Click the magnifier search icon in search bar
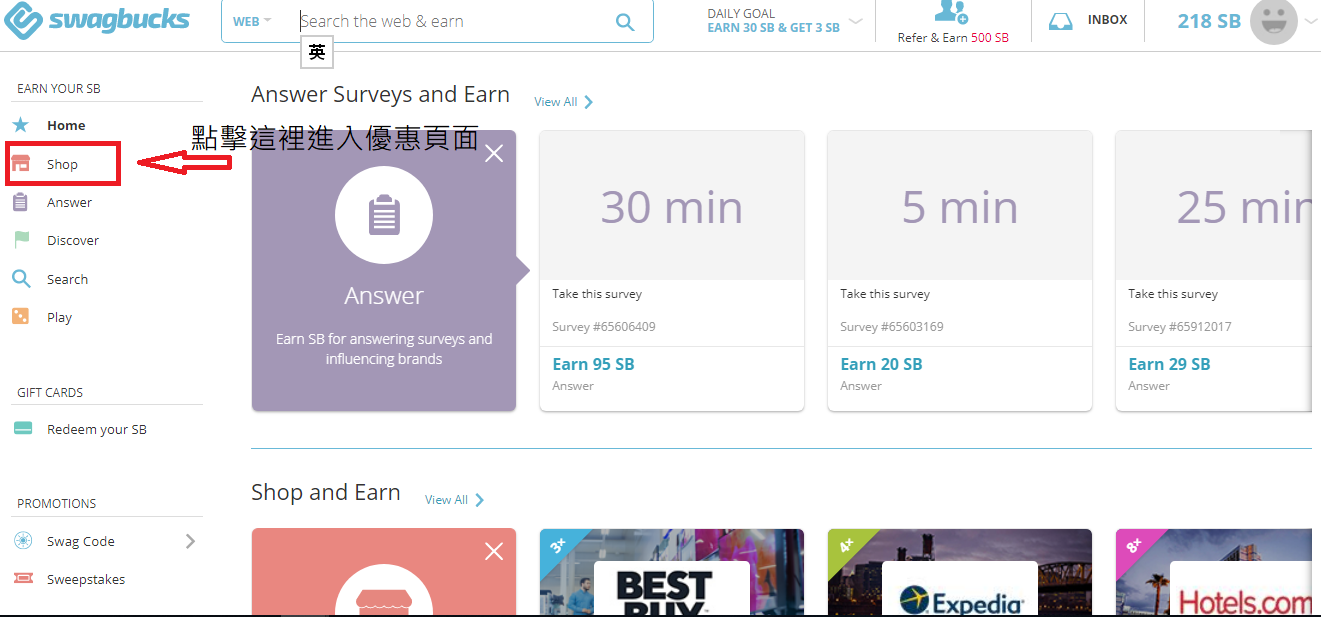The width and height of the screenshot is (1321, 617). pos(625,22)
